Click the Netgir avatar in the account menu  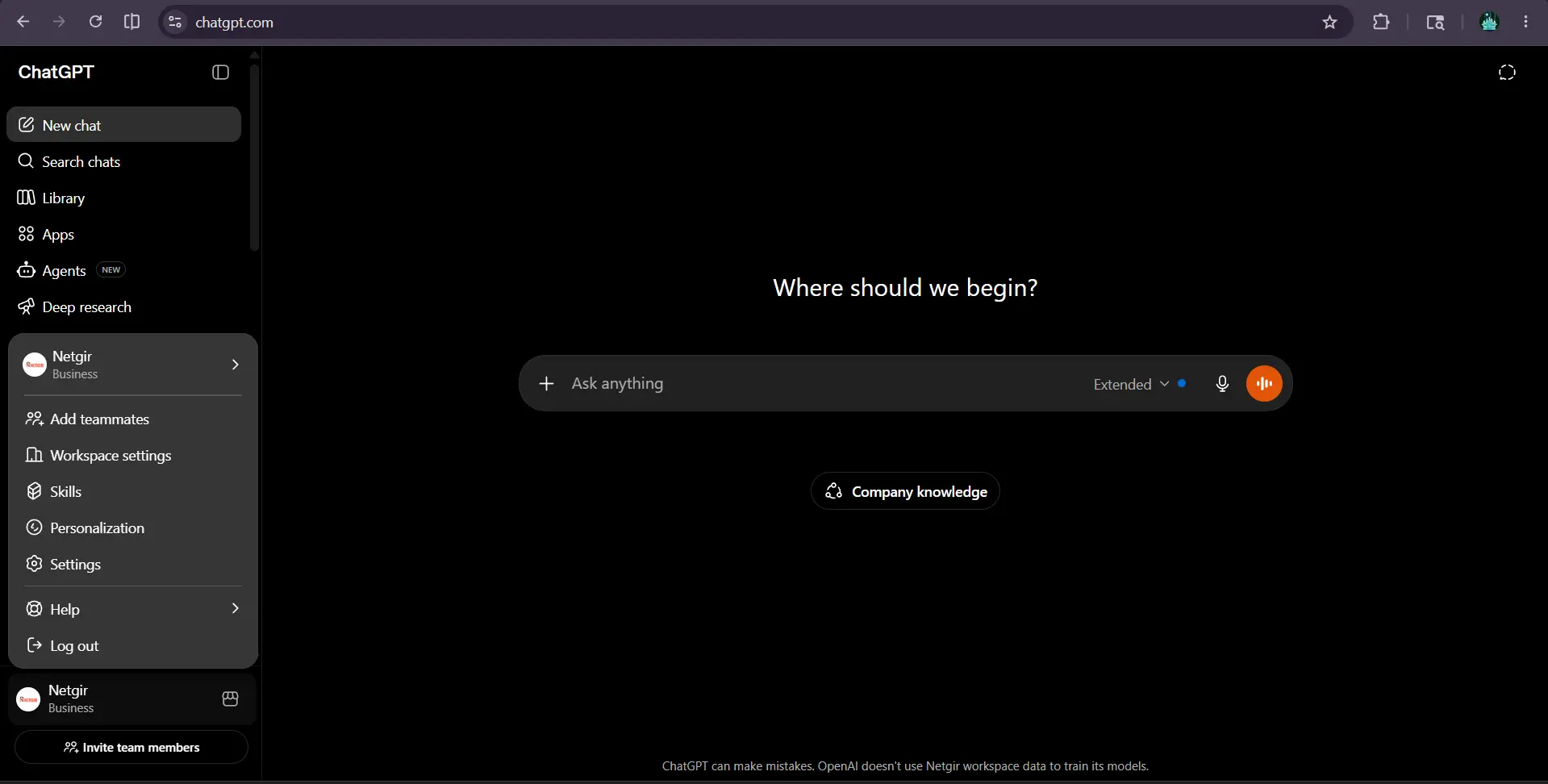coord(35,365)
